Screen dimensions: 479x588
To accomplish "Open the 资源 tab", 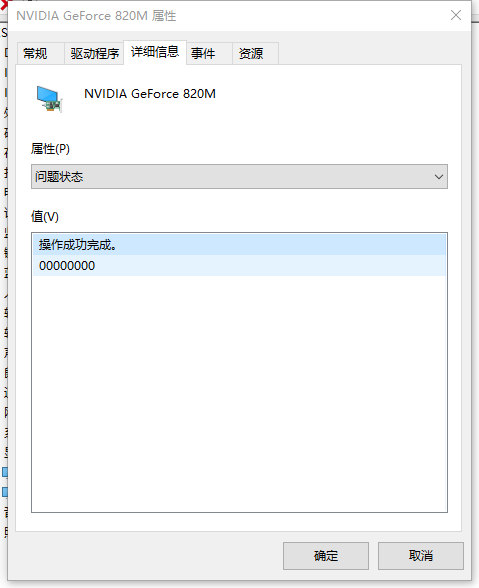I will click(x=255, y=53).
